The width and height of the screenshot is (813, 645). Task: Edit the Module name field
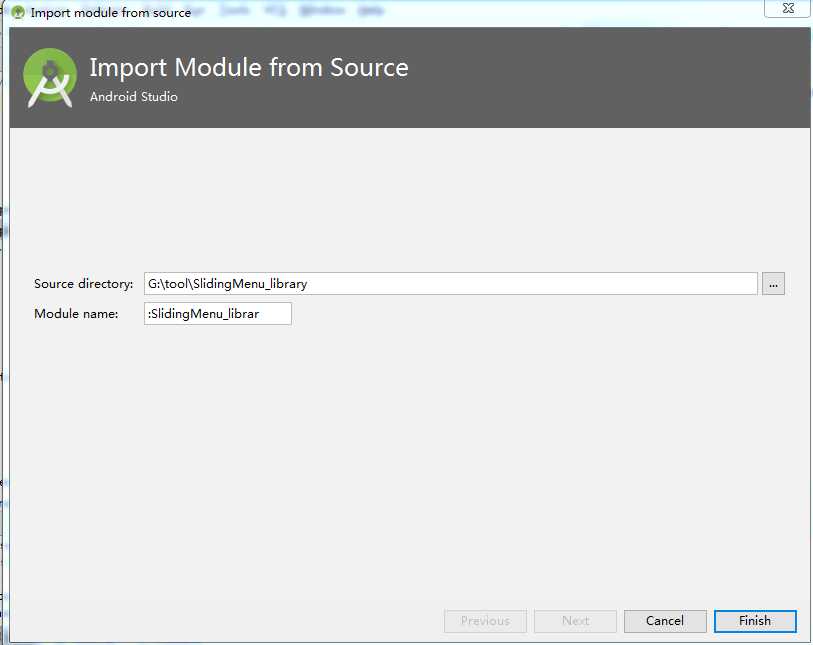[x=218, y=314]
